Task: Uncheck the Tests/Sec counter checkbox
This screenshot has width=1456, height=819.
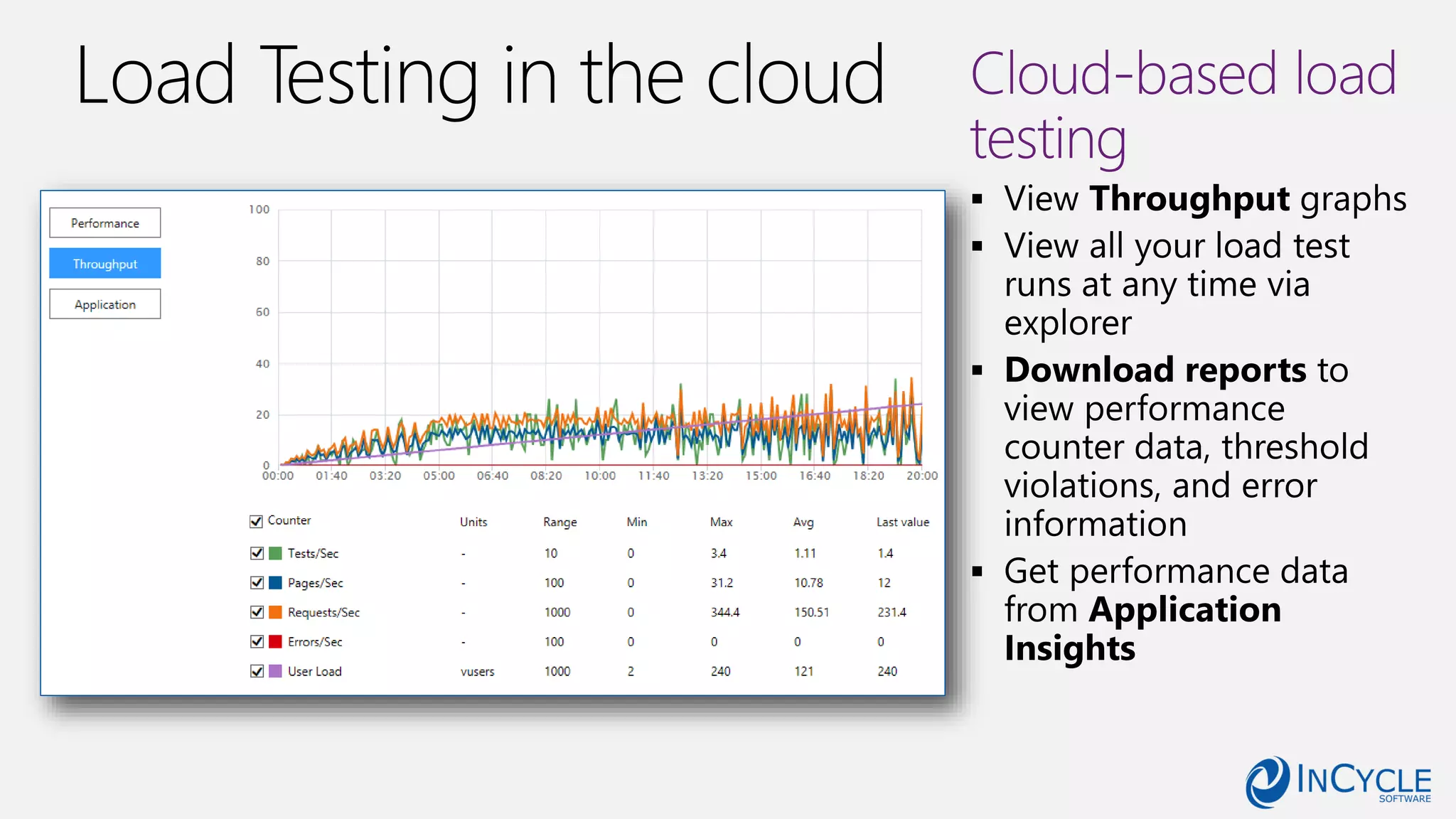Action: pyautogui.click(x=257, y=553)
